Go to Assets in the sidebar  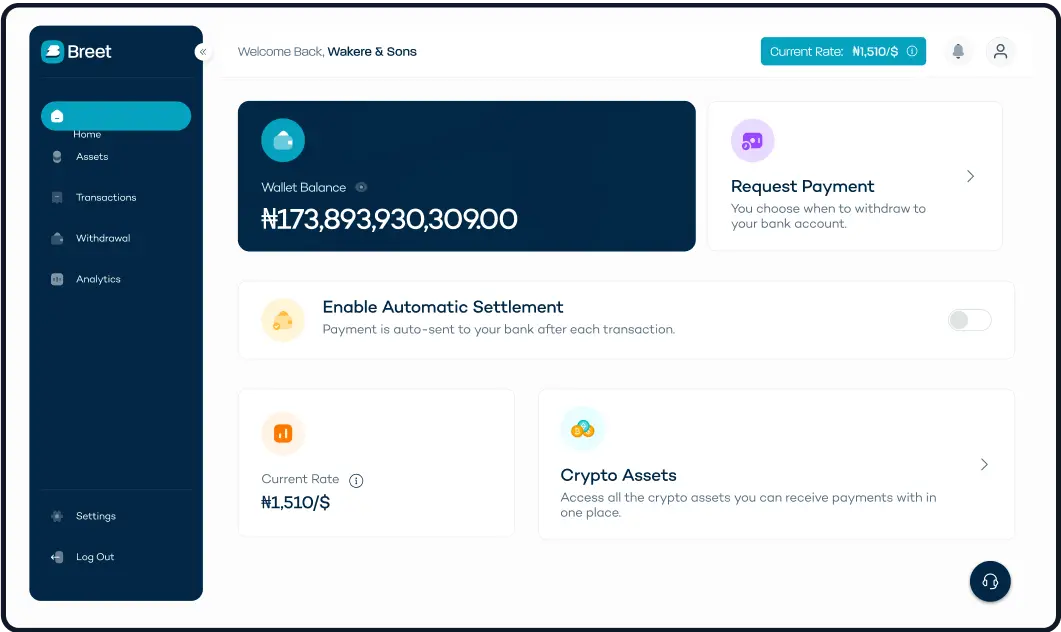click(91, 157)
